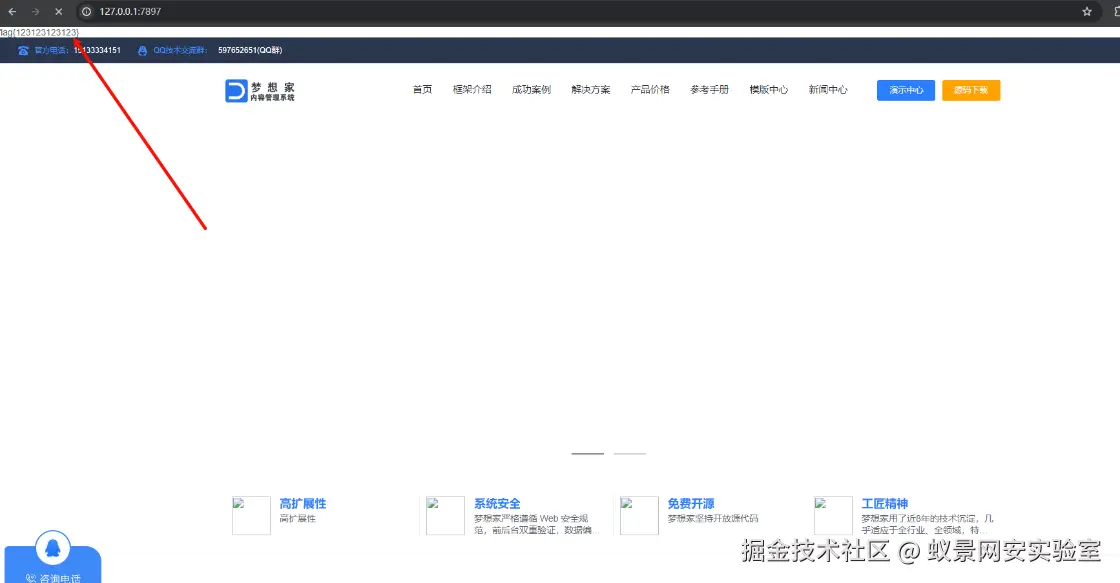
Task: Select the first carousel slide indicator
Action: (588, 454)
